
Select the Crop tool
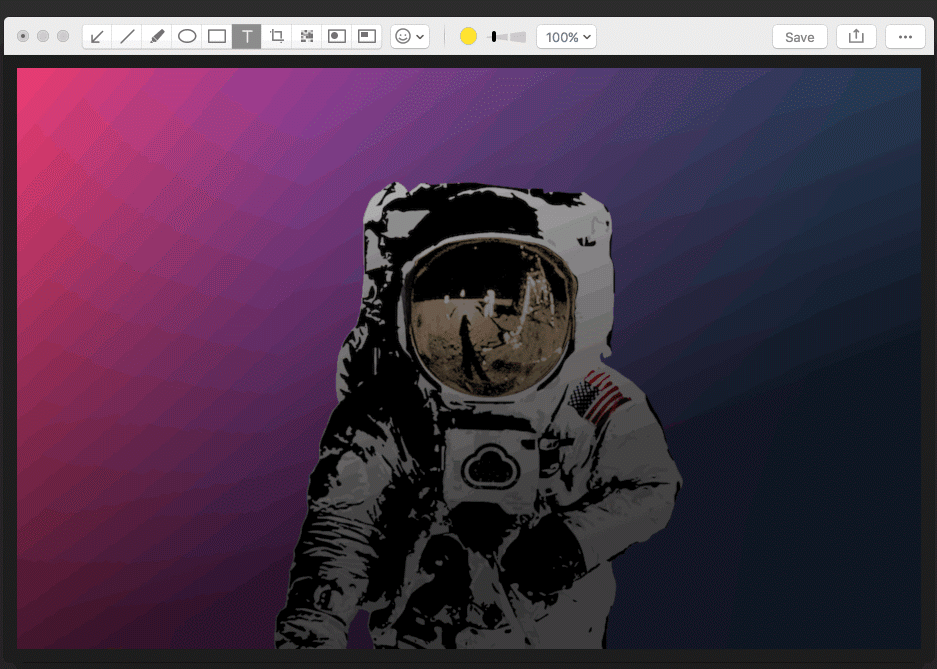[277, 37]
